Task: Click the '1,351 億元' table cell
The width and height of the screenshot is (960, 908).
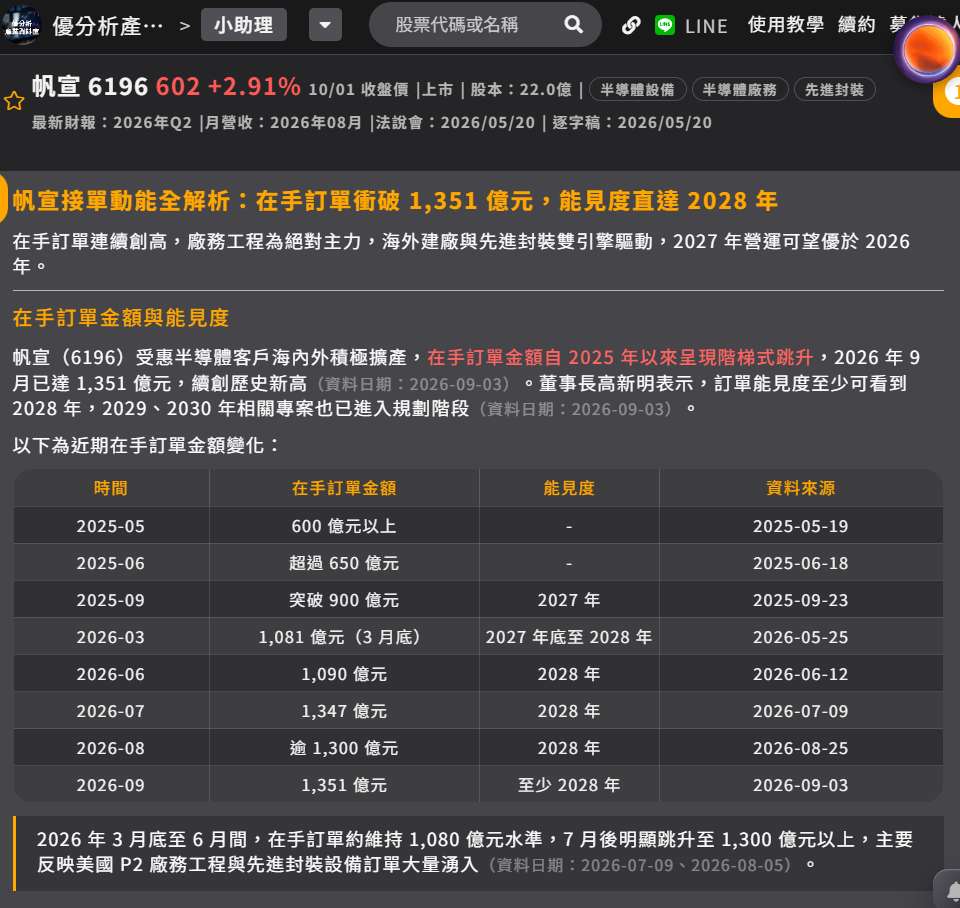Action: click(x=344, y=785)
